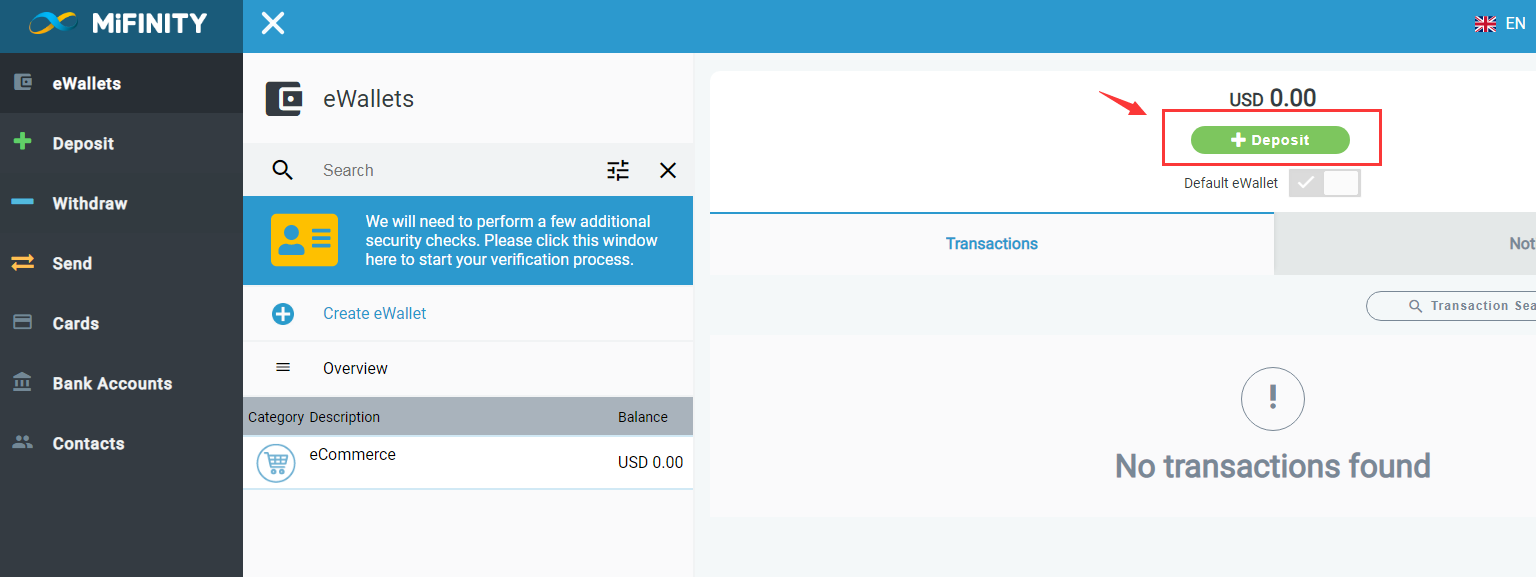1536x577 pixels.
Task: Toggle the Default eWallet switch
Action: pyautogui.click(x=1324, y=183)
